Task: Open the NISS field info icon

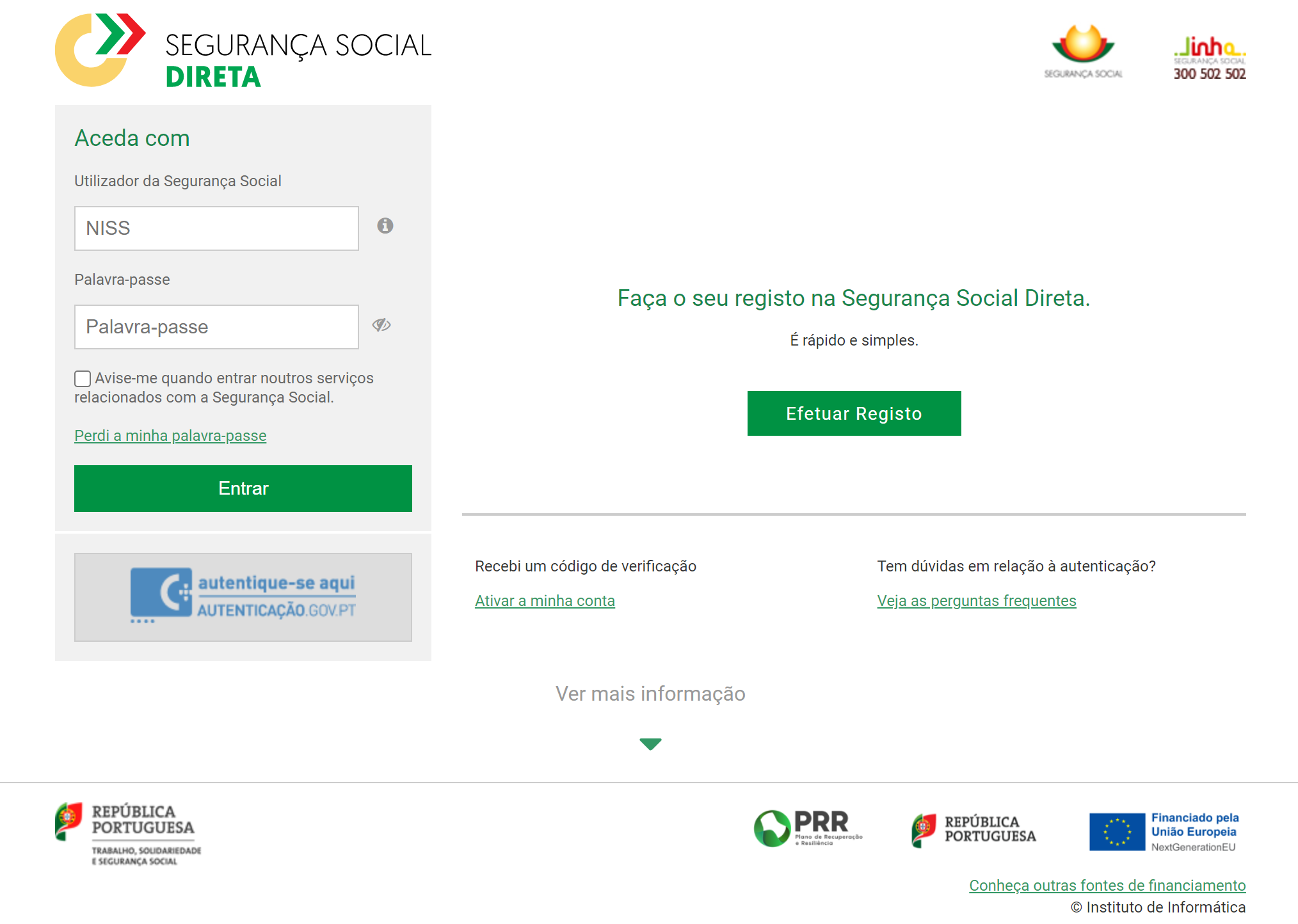Action: tap(385, 225)
